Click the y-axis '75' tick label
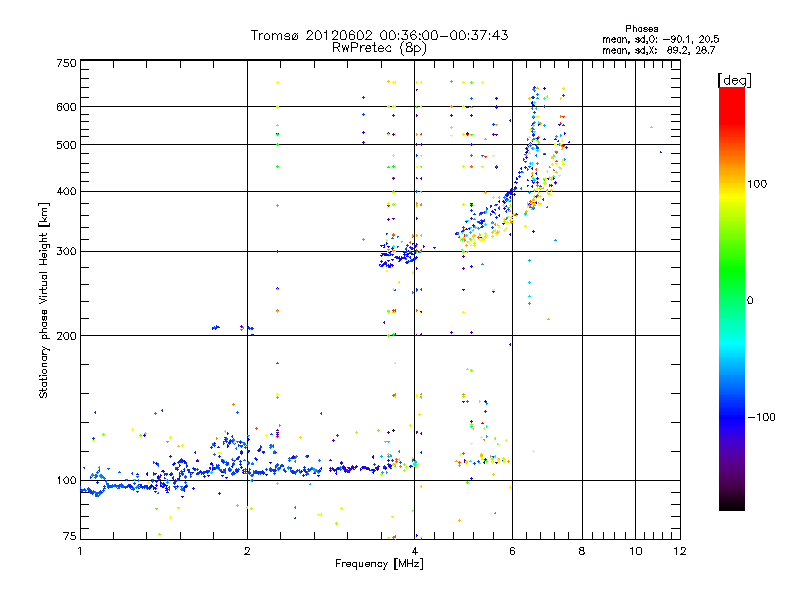 click(70, 536)
